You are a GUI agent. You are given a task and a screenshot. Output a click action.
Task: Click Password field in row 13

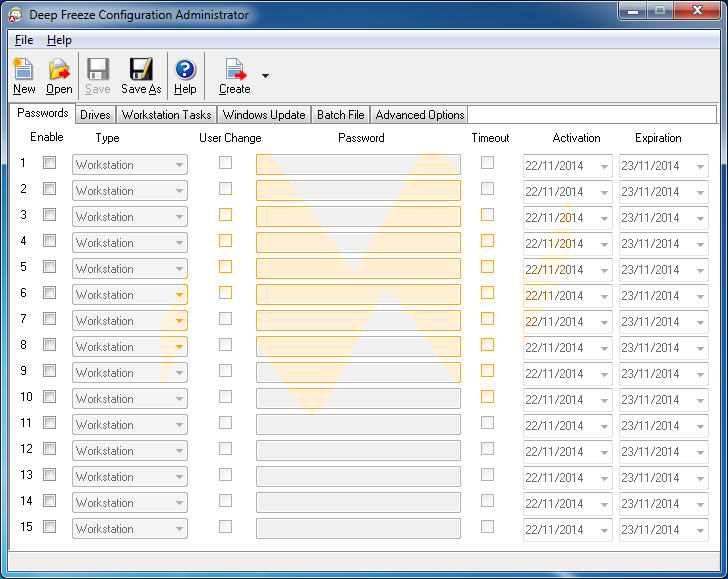[358, 477]
